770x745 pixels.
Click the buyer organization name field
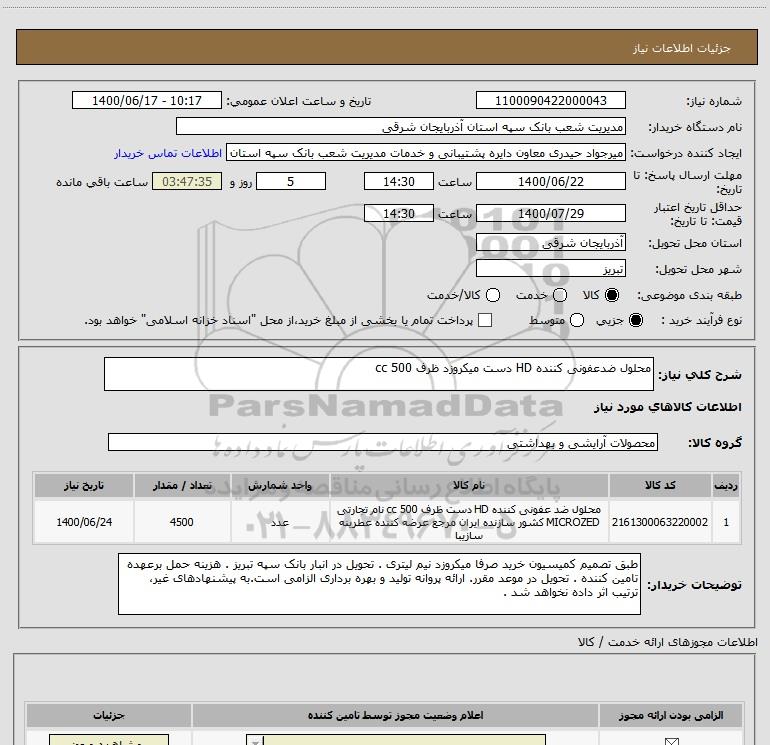[x=401, y=127]
